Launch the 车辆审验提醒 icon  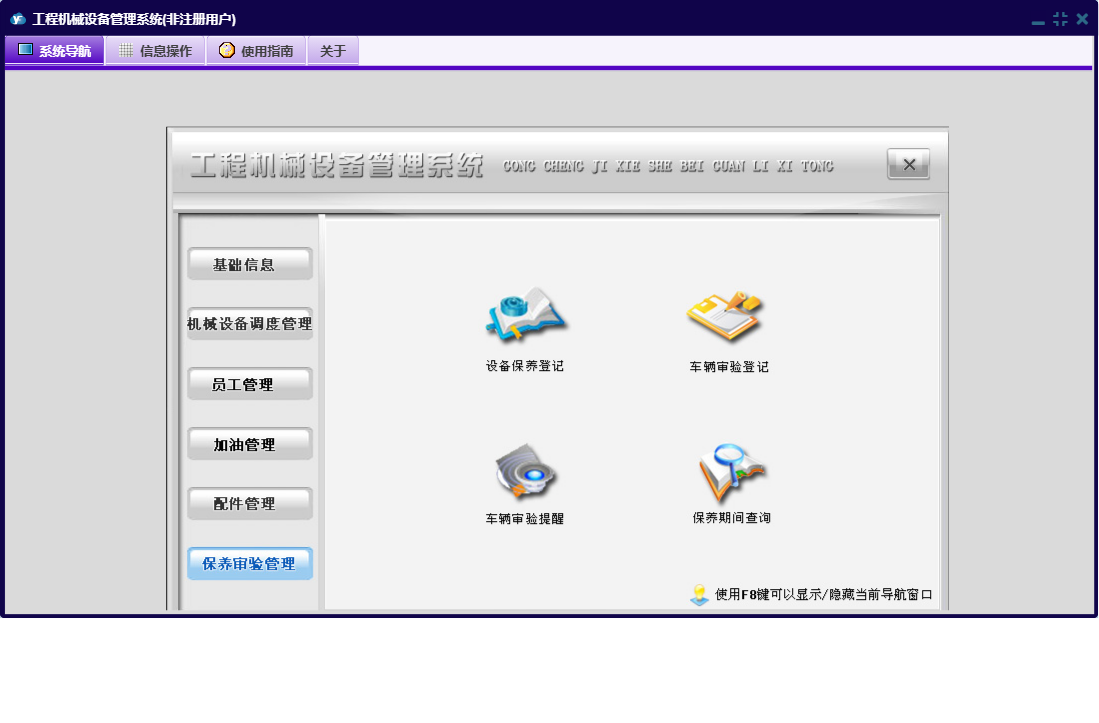pos(525,471)
